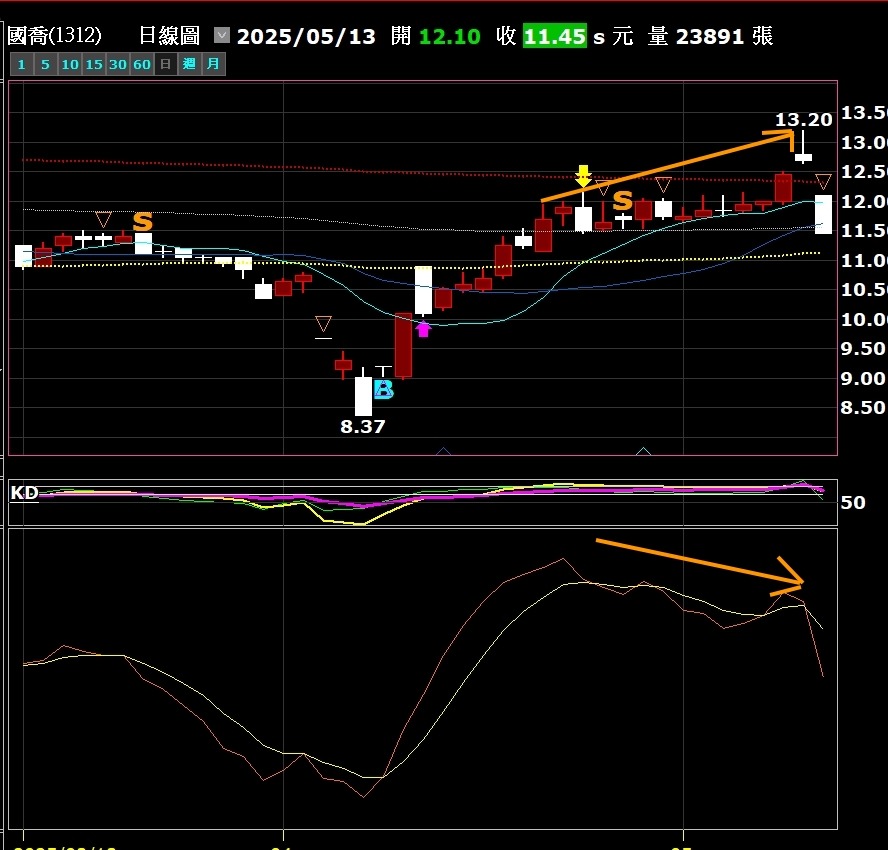Select the 10-minute chart interval
Image resolution: width=888 pixels, height=850 pixels.
click(69, 65)
